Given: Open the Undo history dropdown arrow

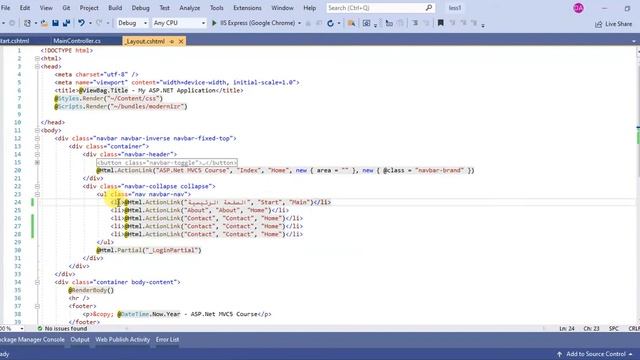Looking at the screenshot, I should pos(90,23).
